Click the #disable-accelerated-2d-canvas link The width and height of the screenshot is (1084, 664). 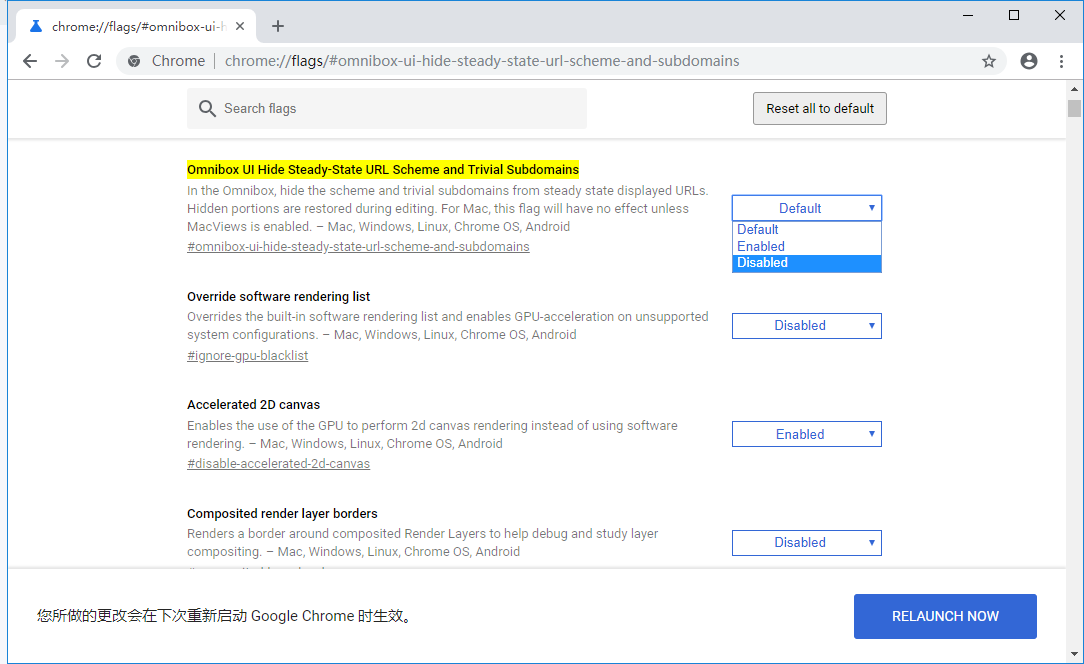(279, 464)
